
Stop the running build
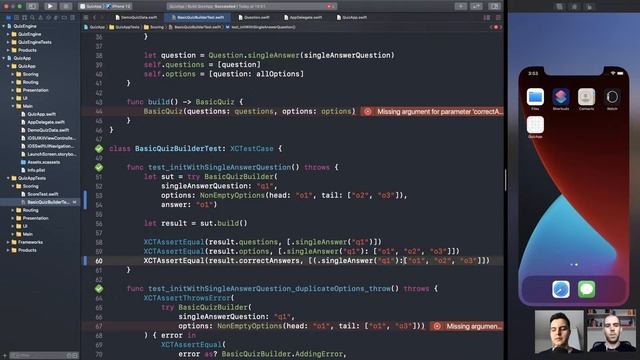pyautogui.click(x=65, y=6)
